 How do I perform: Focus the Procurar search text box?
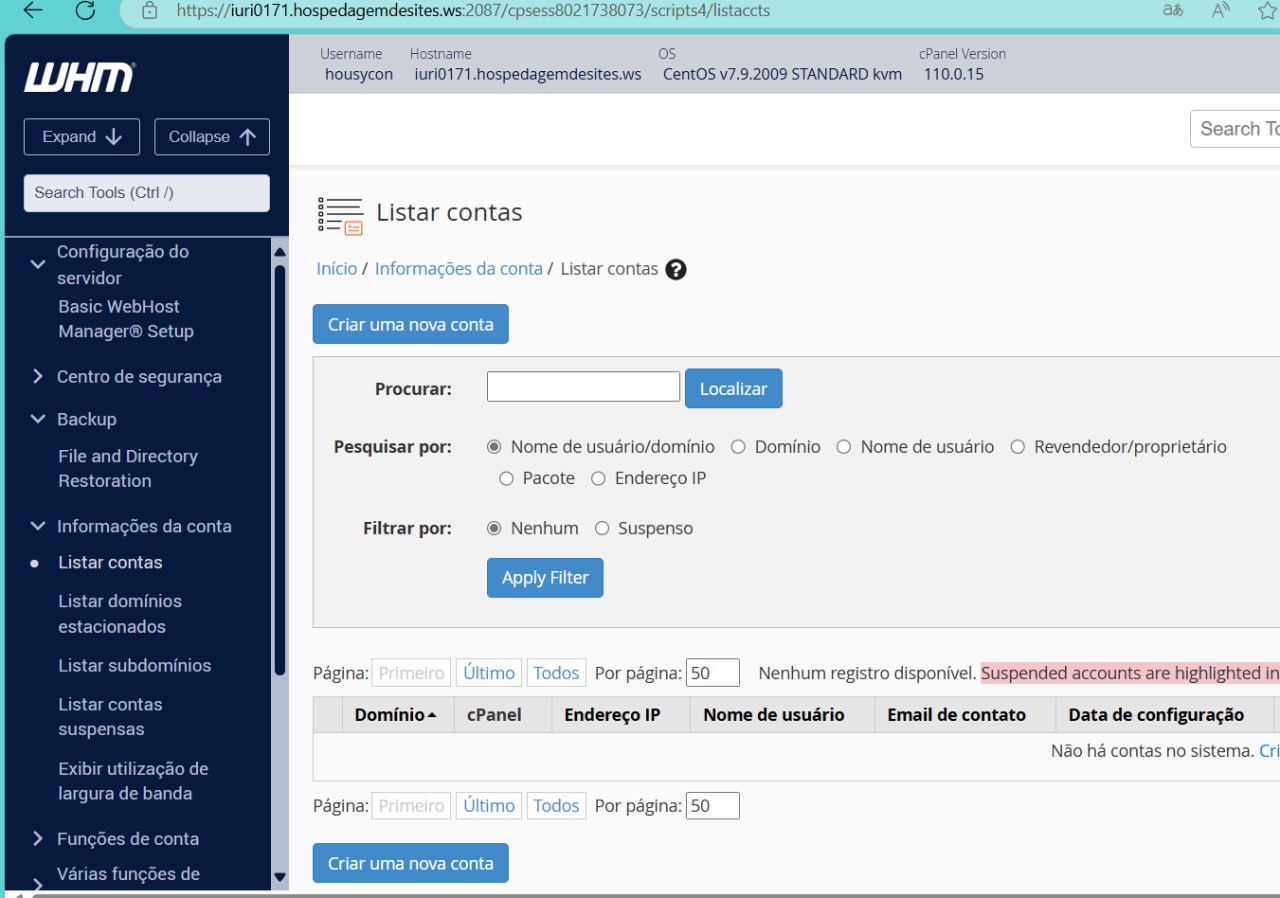(583, 387)
